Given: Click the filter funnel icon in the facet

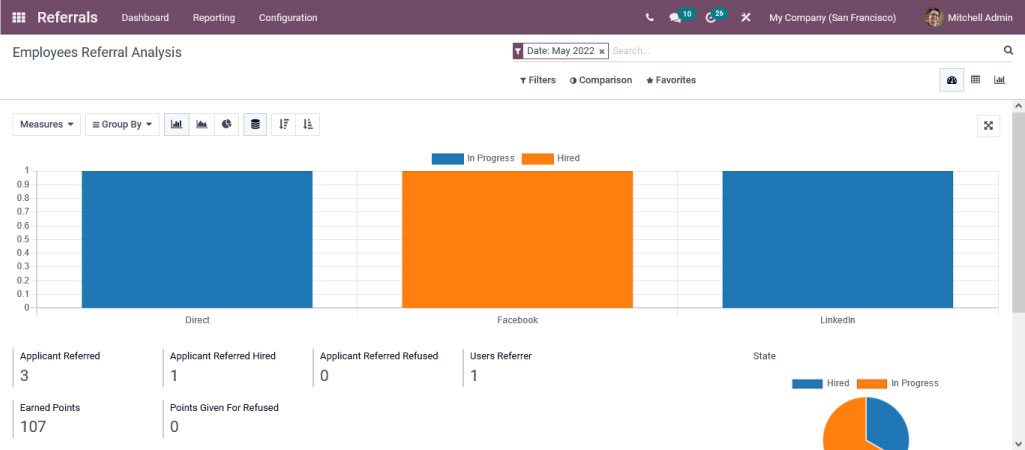Looking at the screenshot, I should (x=518, y=51).
